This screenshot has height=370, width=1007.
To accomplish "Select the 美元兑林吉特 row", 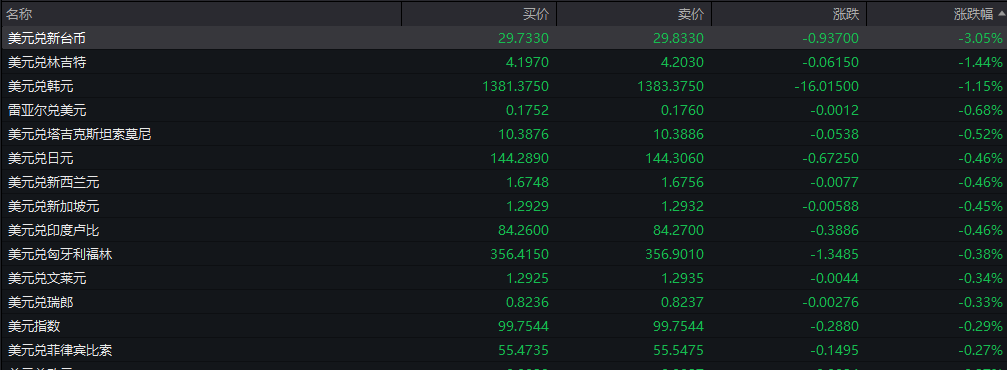I will (x=504, y=62).
